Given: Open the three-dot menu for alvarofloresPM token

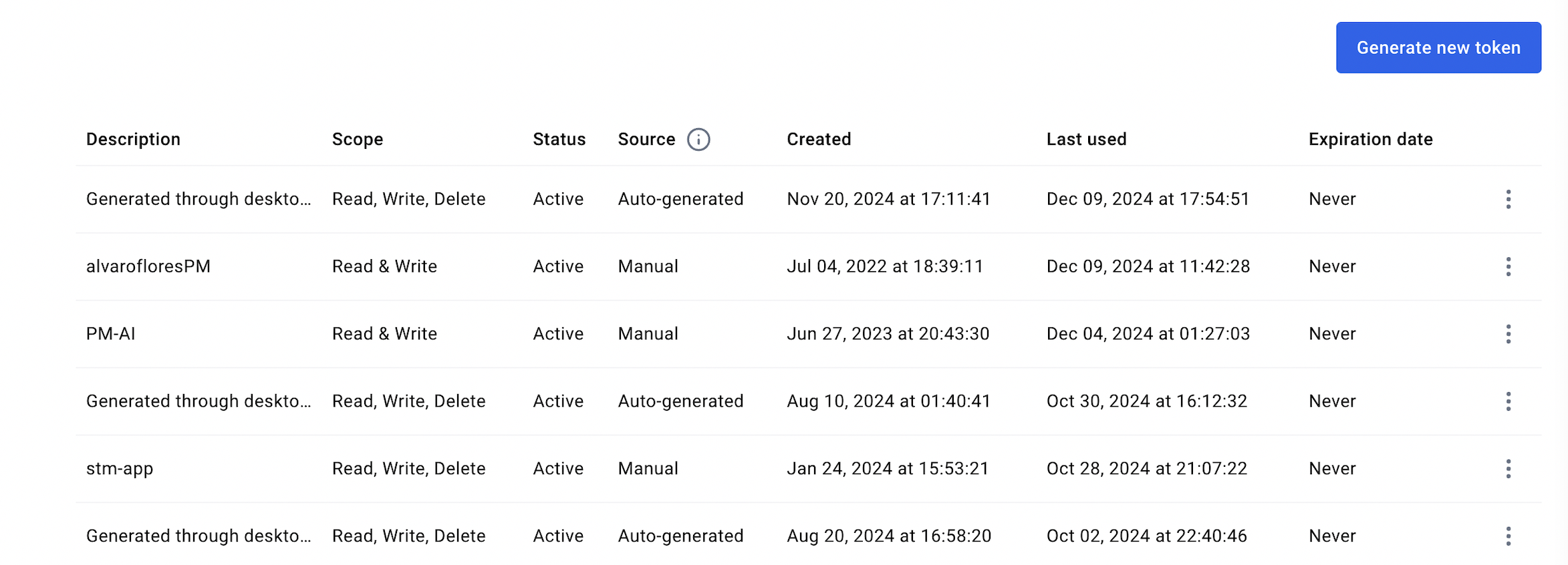Looking at the screenshot, I should pyautogui.click(x=1509, y=266).
